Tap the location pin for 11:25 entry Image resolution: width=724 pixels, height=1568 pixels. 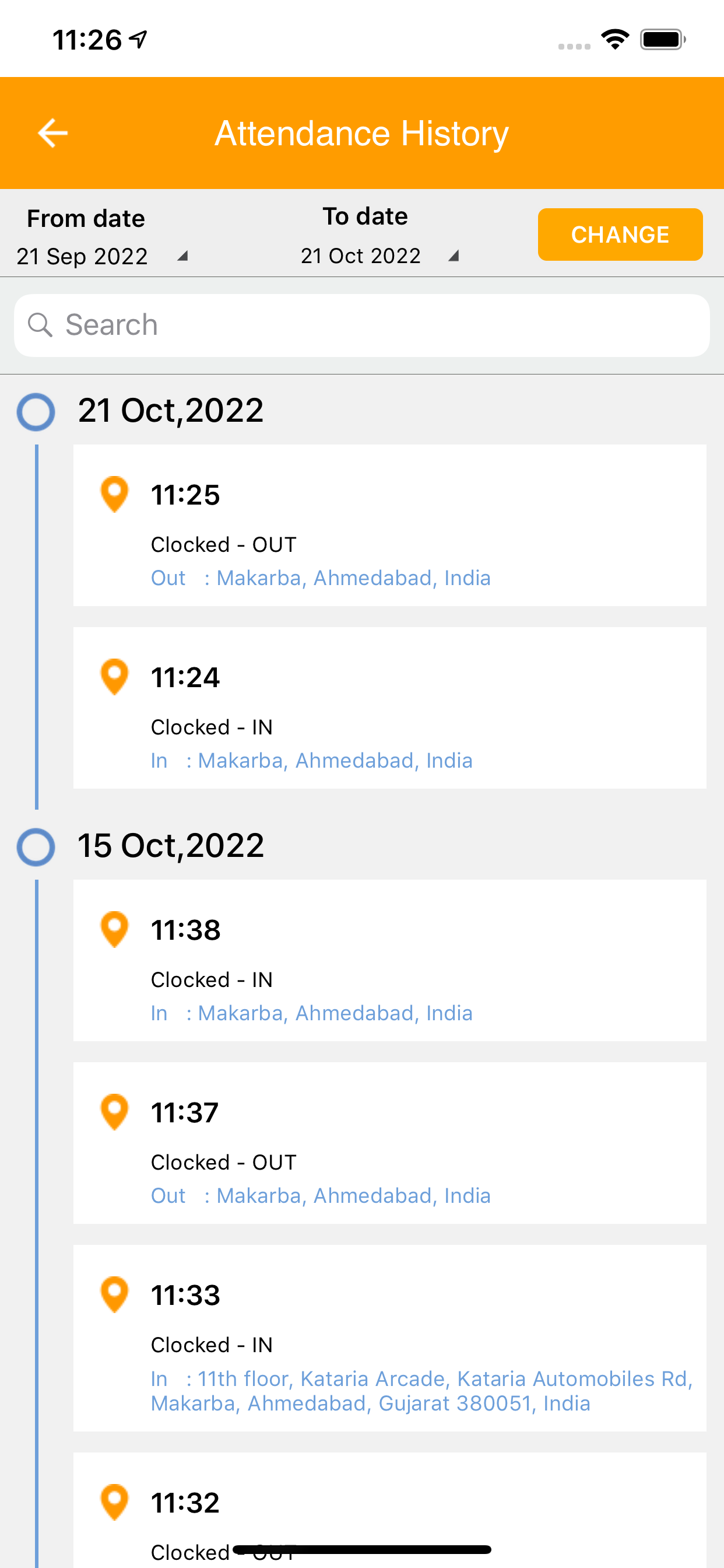[114, 494]
